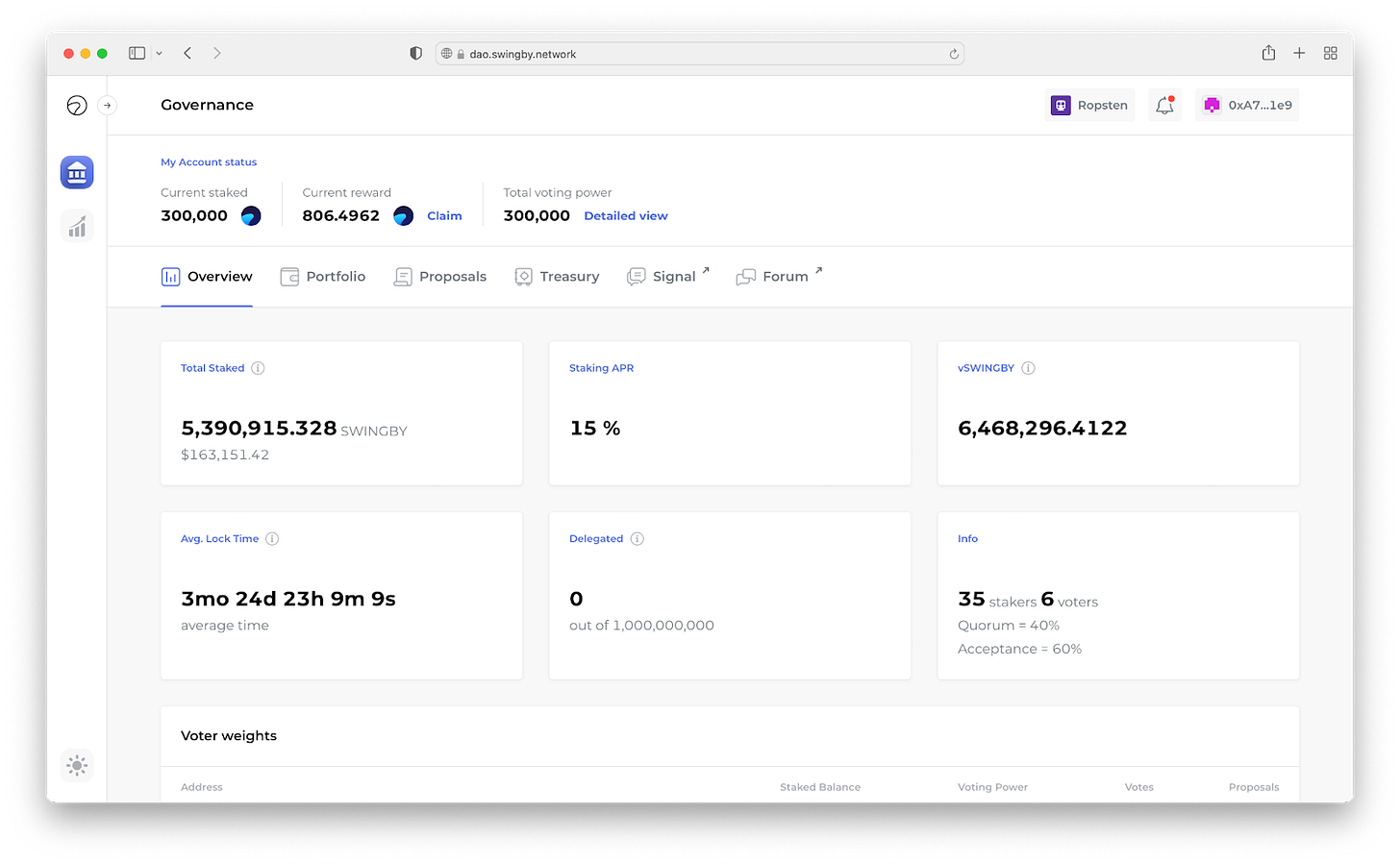The width and height of the screenshot is (1400, 864).
Task: Open Safari share button
Action: (1268, 53)
